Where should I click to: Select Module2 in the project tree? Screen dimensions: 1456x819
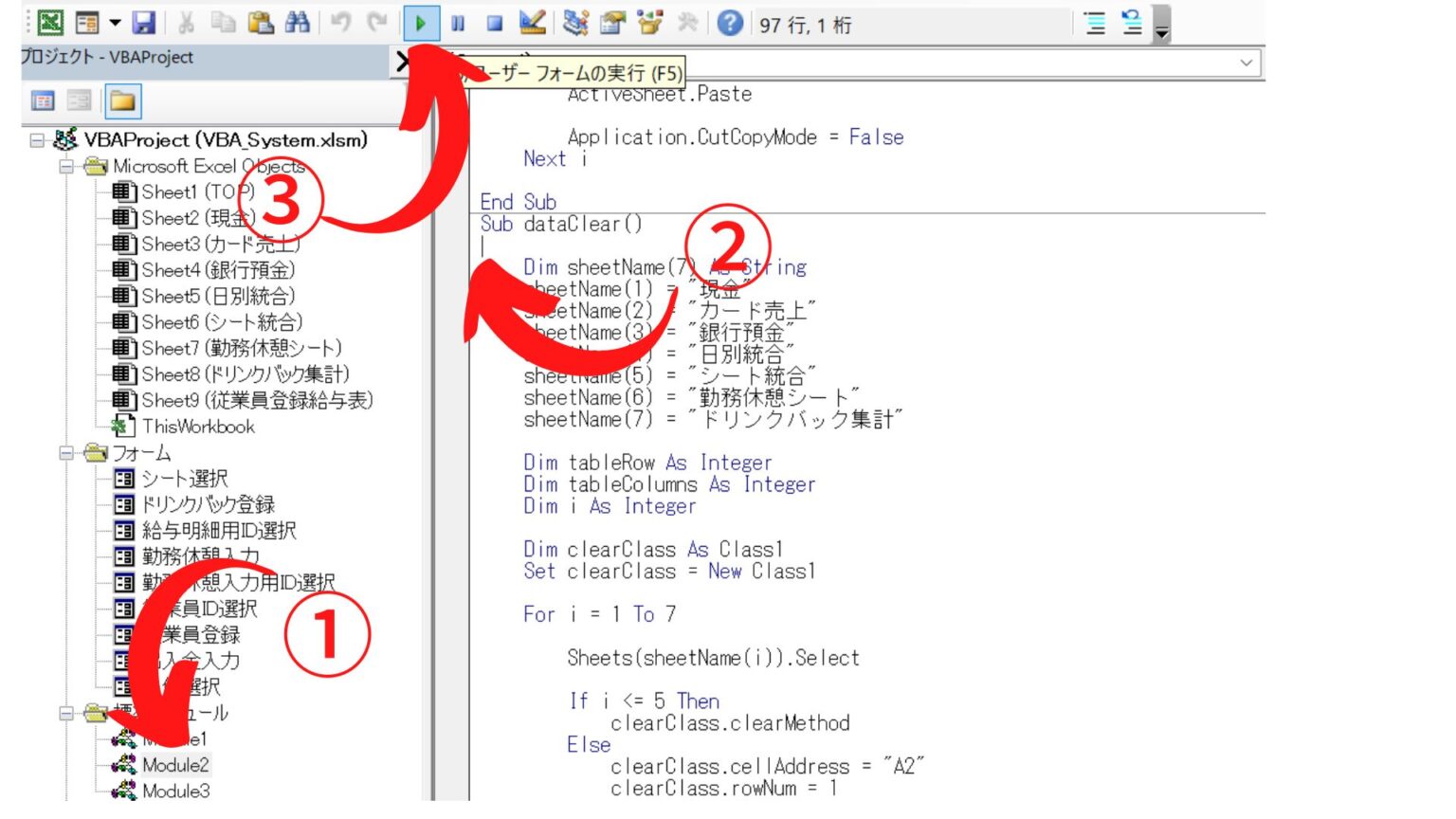click(x=175, y=765)
